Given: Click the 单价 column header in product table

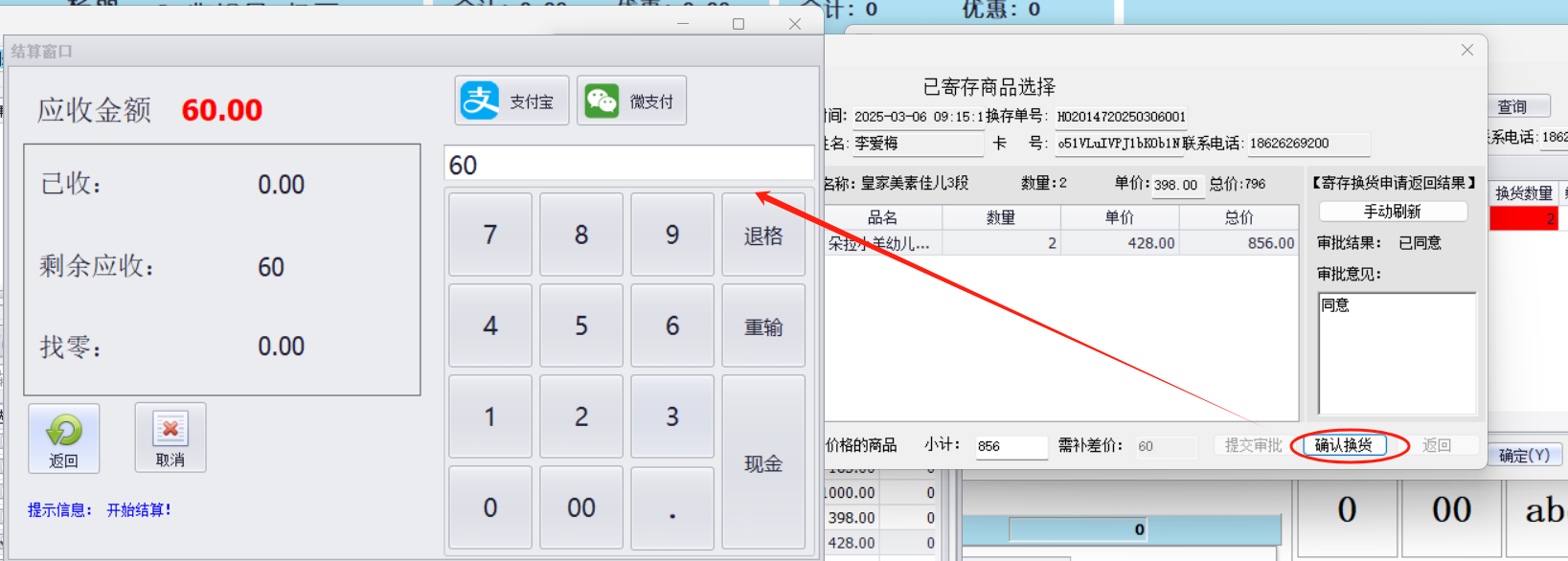Looking at the screenshot, I should 1120,217.
